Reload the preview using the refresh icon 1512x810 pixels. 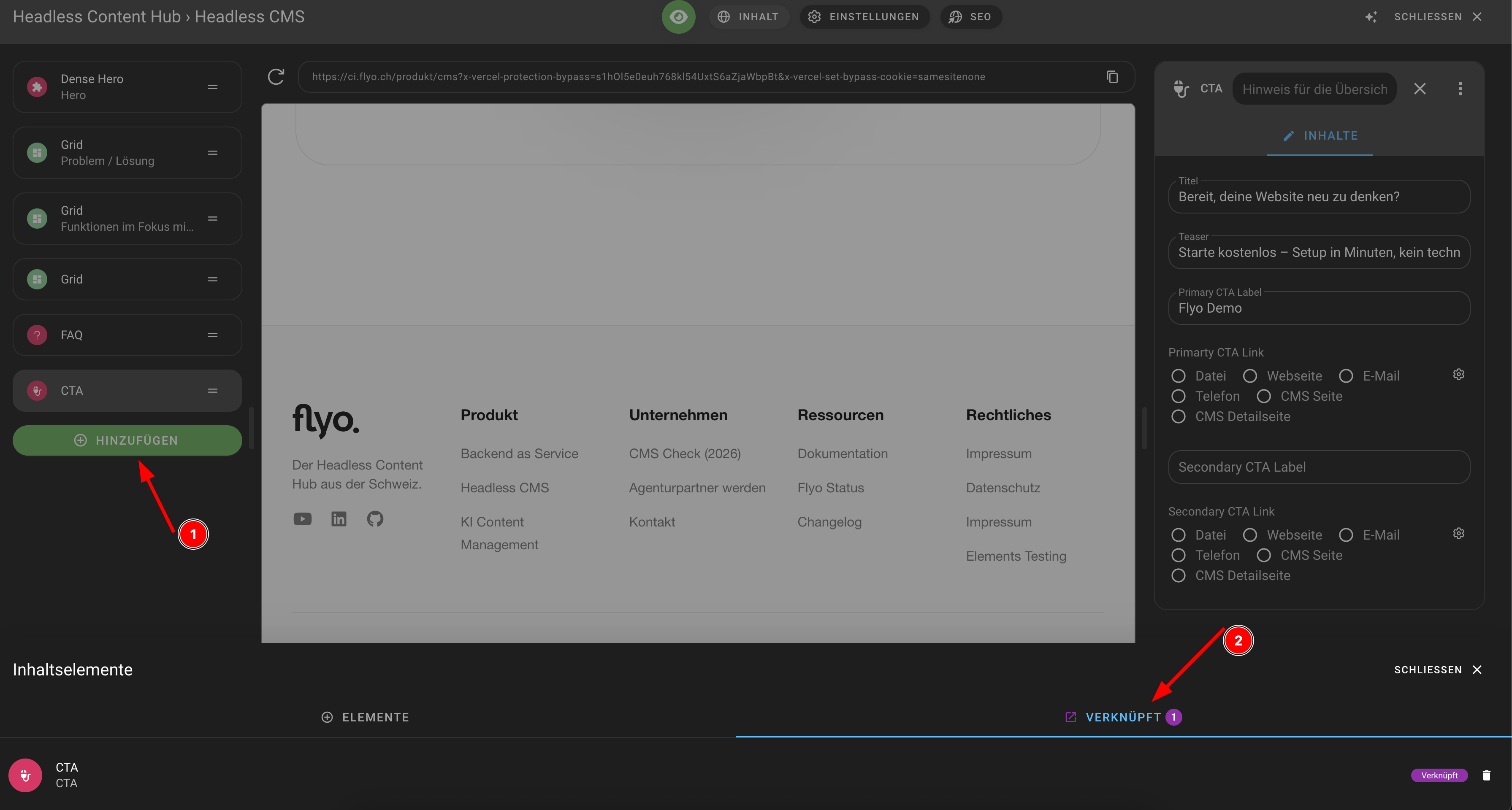click(276, 76)
